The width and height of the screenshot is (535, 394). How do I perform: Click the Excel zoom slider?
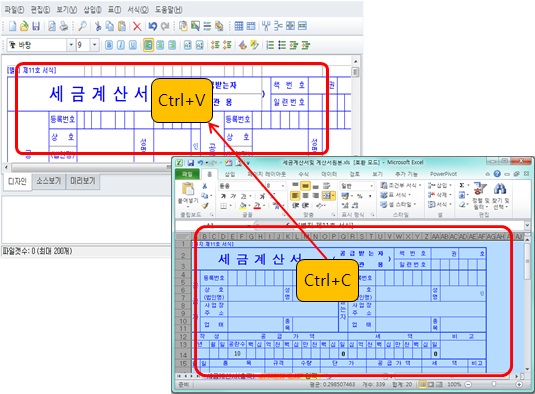493,384
